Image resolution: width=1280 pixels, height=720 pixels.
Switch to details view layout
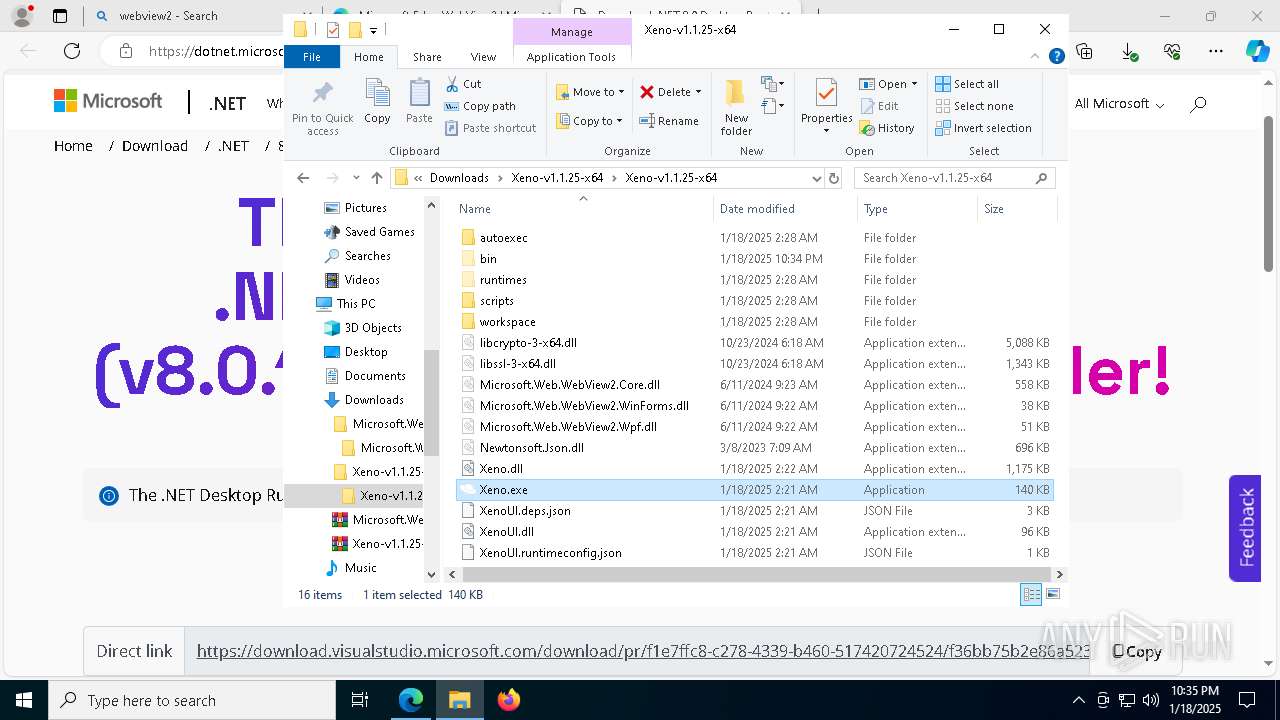pos(1031,595)
